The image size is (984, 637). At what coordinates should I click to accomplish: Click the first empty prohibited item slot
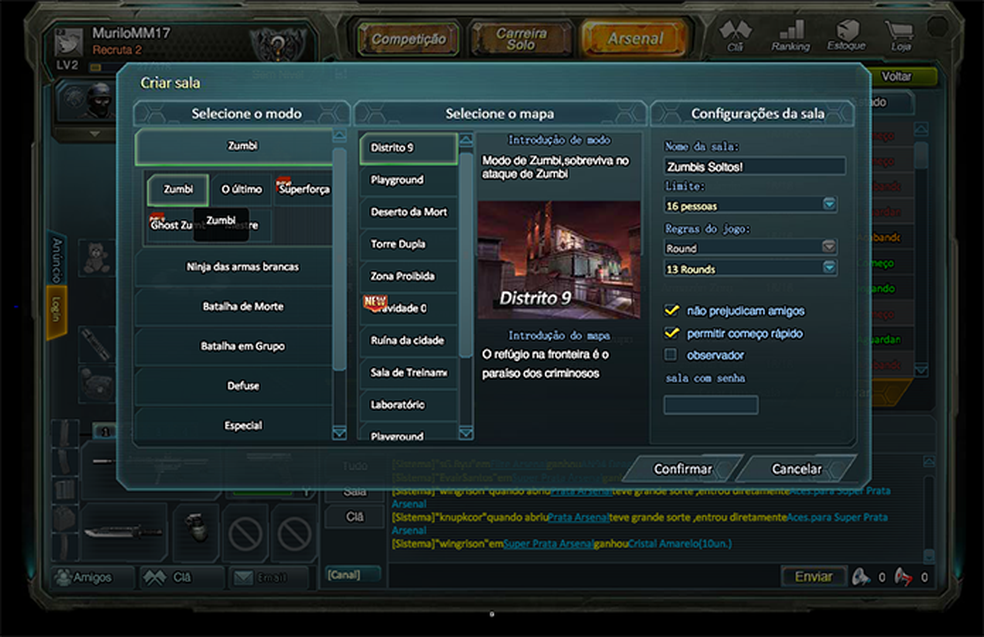pyautogui.click(x=245, y=533)
